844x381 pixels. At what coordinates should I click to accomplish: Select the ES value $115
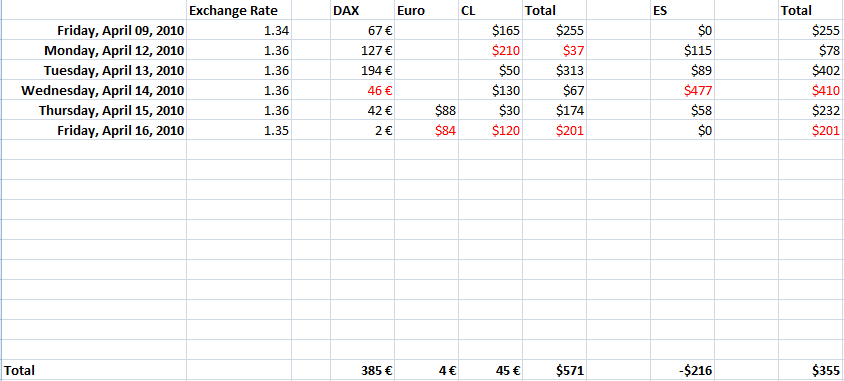683,51
